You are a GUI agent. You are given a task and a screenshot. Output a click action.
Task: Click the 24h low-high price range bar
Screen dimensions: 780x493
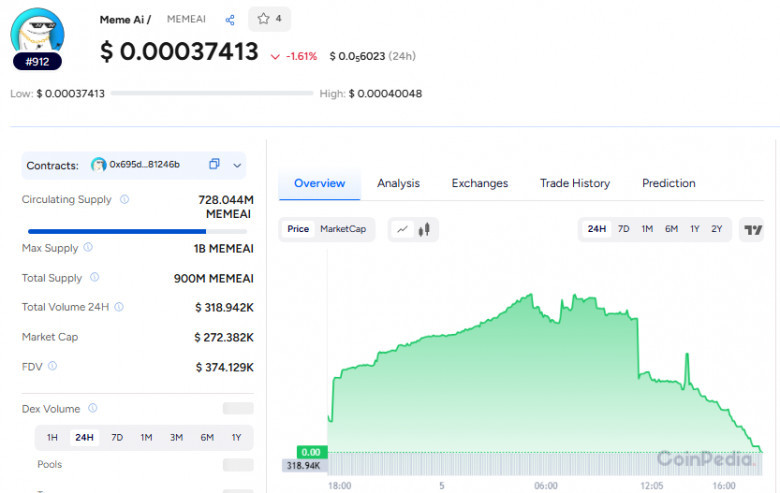click(x=212, y=93)
